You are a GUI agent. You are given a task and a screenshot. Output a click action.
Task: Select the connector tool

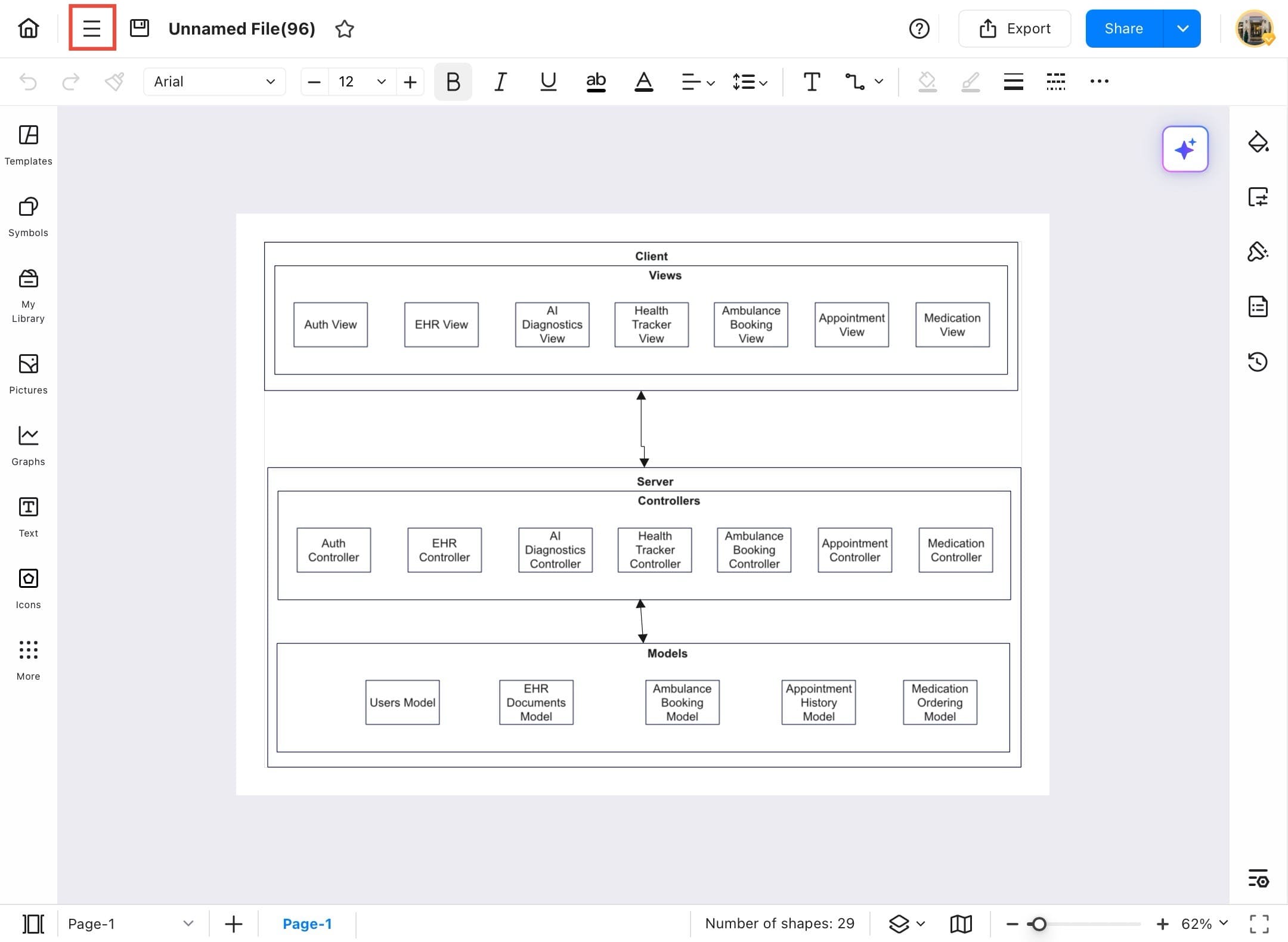click(854, 82)
